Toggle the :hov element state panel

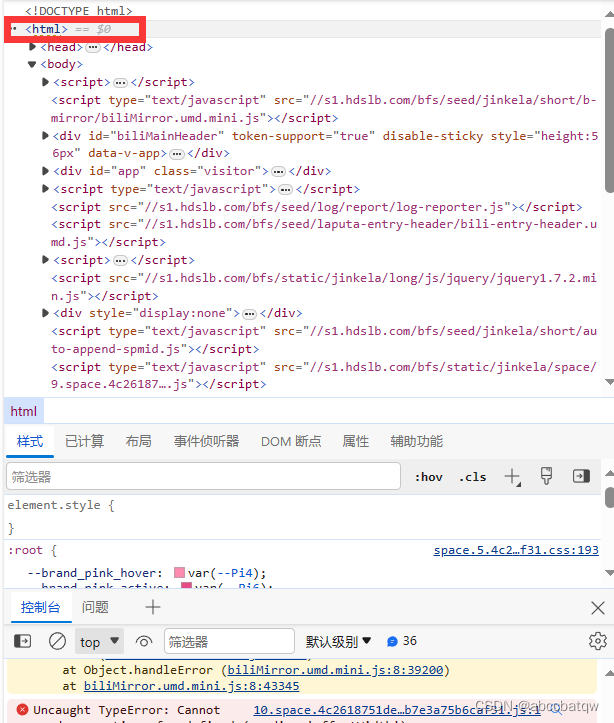(x=429, y=477)
